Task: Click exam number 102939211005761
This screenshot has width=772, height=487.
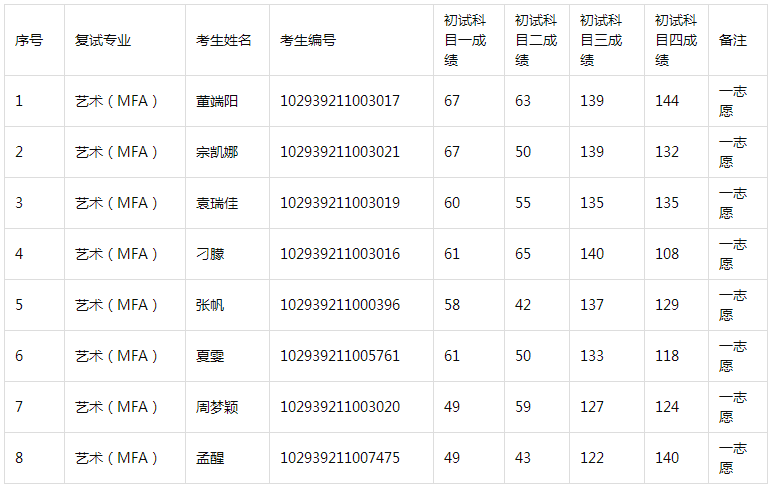Action: coord(340,356)
